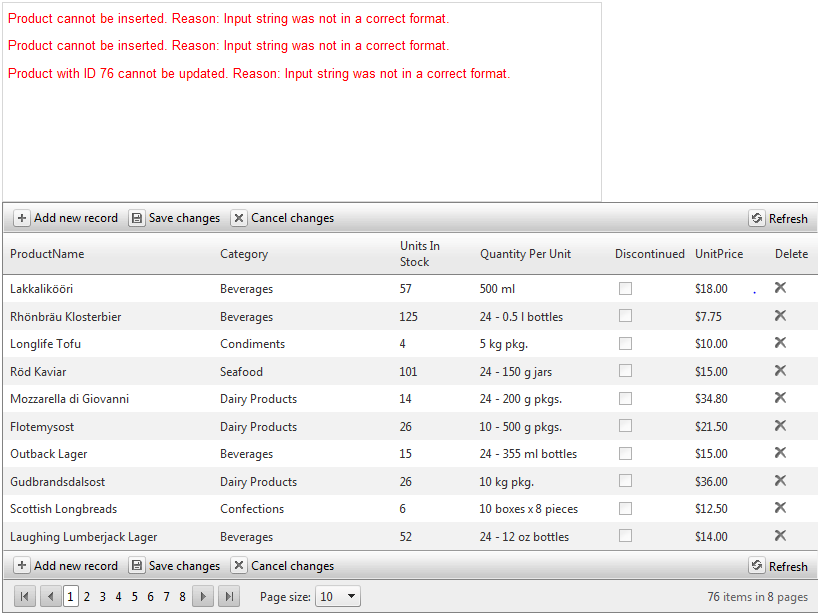Sort by the Units In Stock column header
This screenshot has width=818, height=614.
[419, 254]
